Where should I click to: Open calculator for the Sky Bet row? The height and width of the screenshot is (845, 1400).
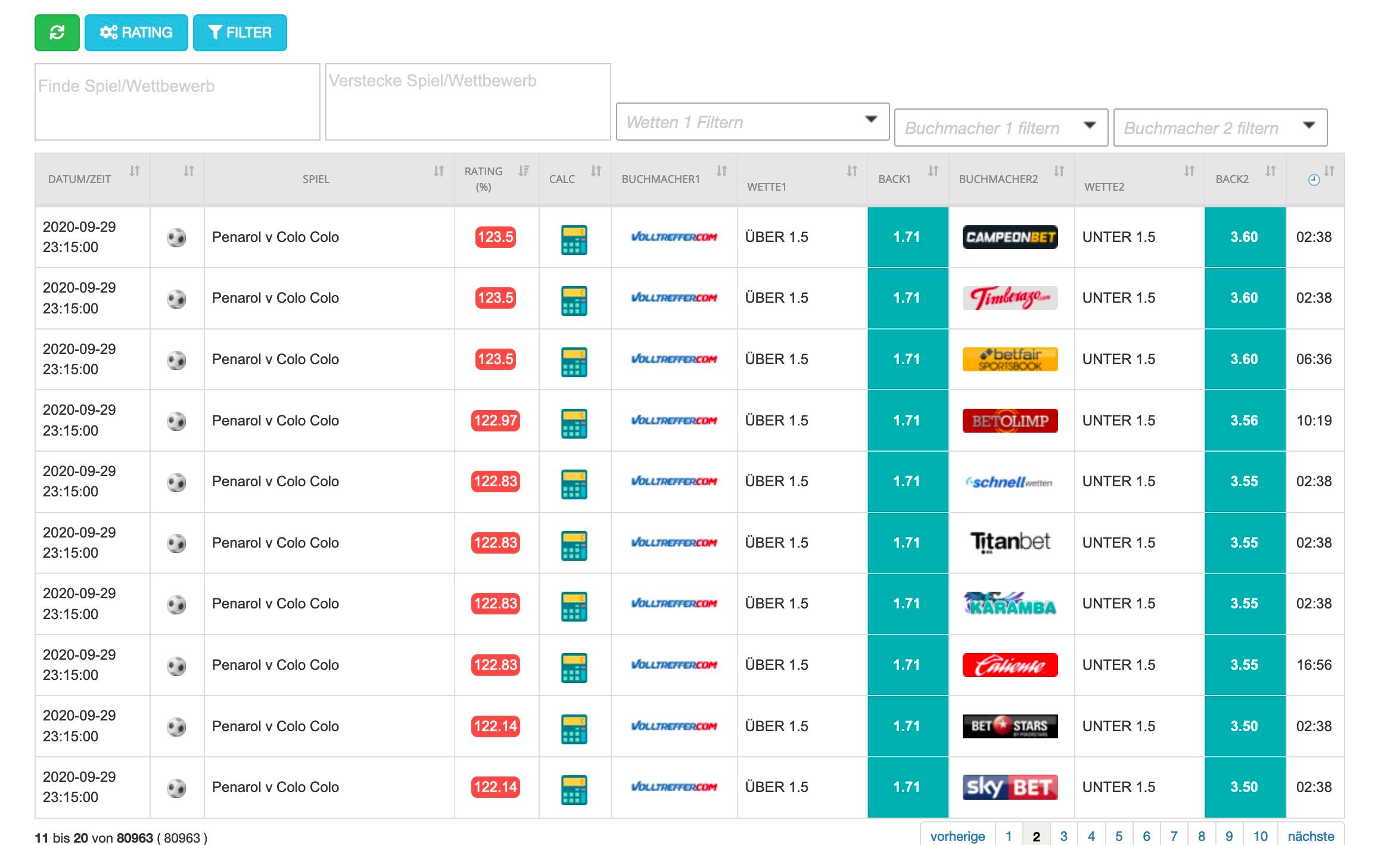tap(574, 790)
